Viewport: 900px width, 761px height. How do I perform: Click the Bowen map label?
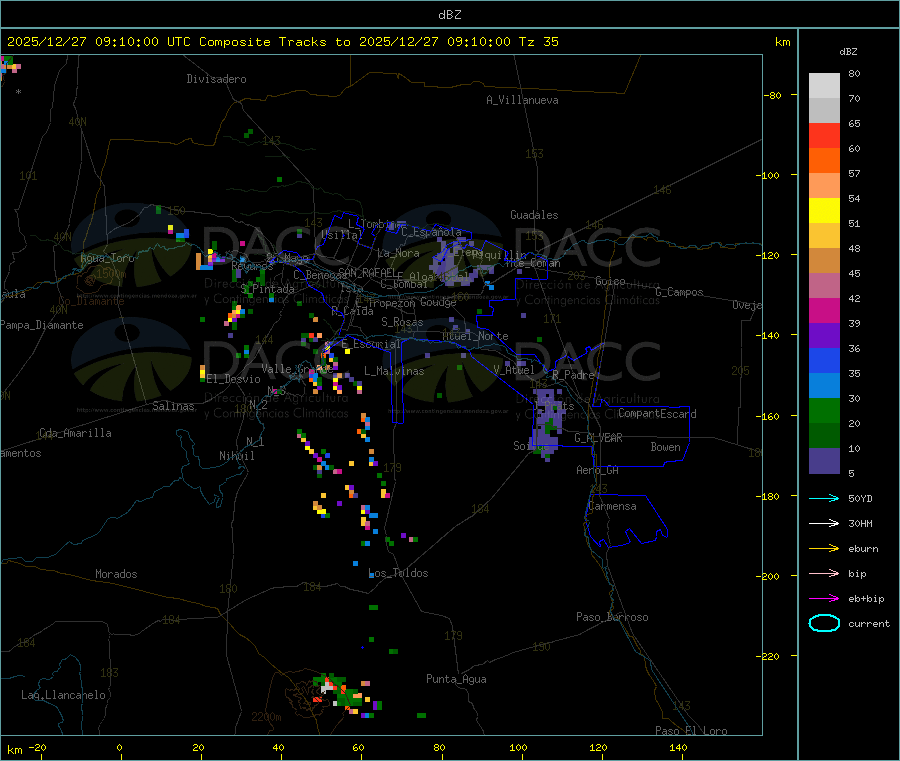point(665,447)
